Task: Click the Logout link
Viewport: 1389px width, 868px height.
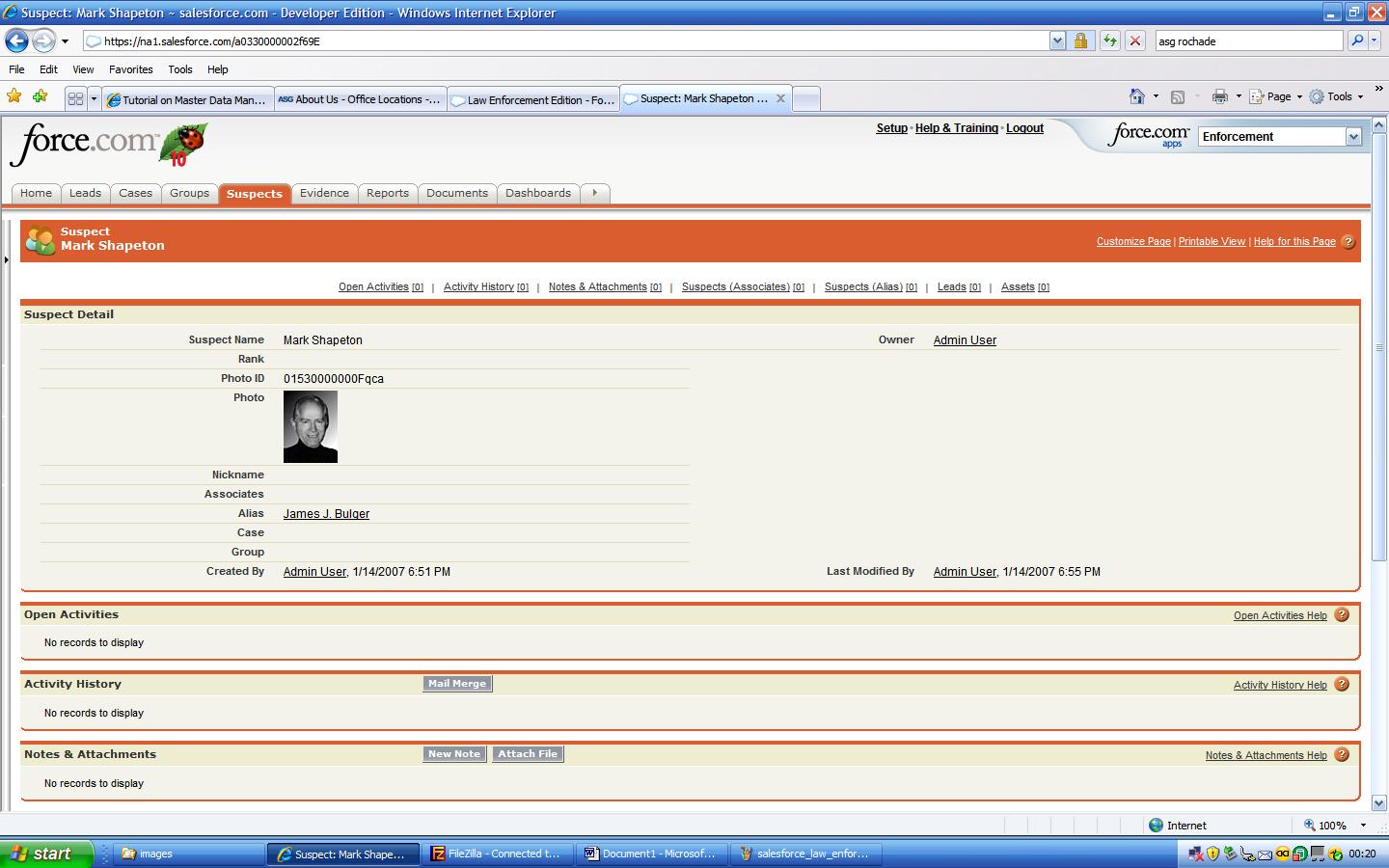Action: tap(1024, 128)
